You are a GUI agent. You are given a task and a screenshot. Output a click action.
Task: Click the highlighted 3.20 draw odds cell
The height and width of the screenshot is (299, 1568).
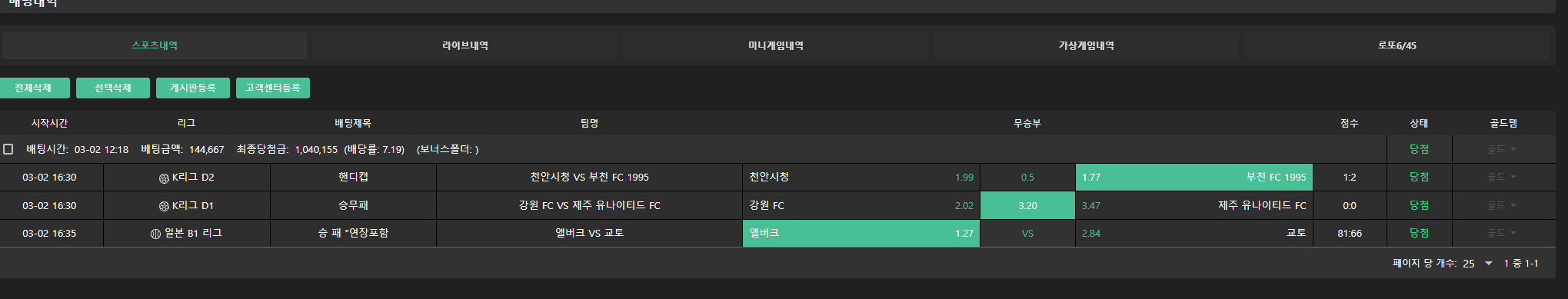[1027, 206]
